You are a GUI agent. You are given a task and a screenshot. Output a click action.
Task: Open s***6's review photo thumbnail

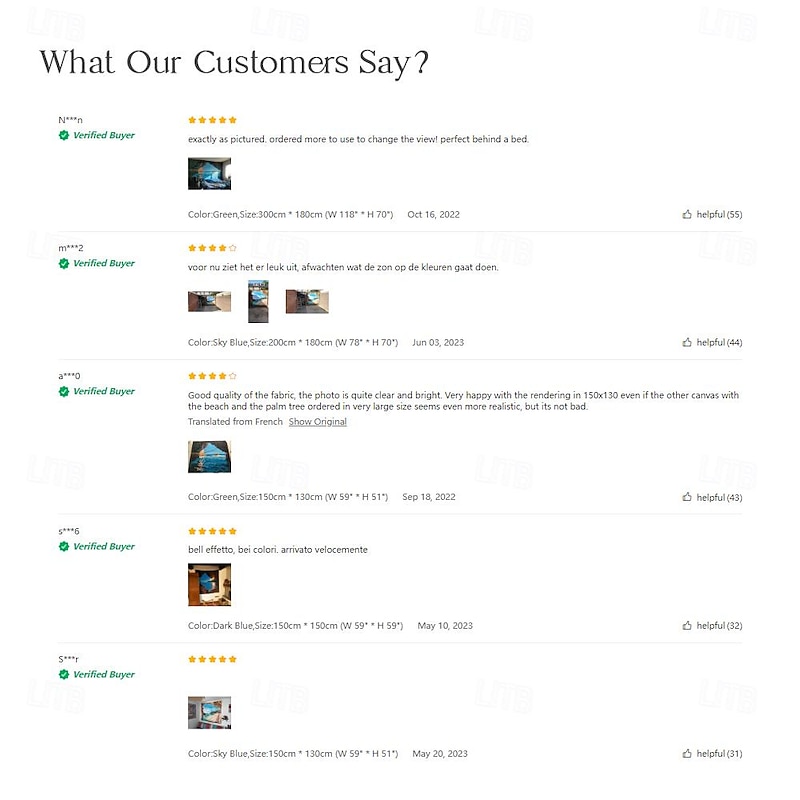pyautogui.click(x=209, y=584)
